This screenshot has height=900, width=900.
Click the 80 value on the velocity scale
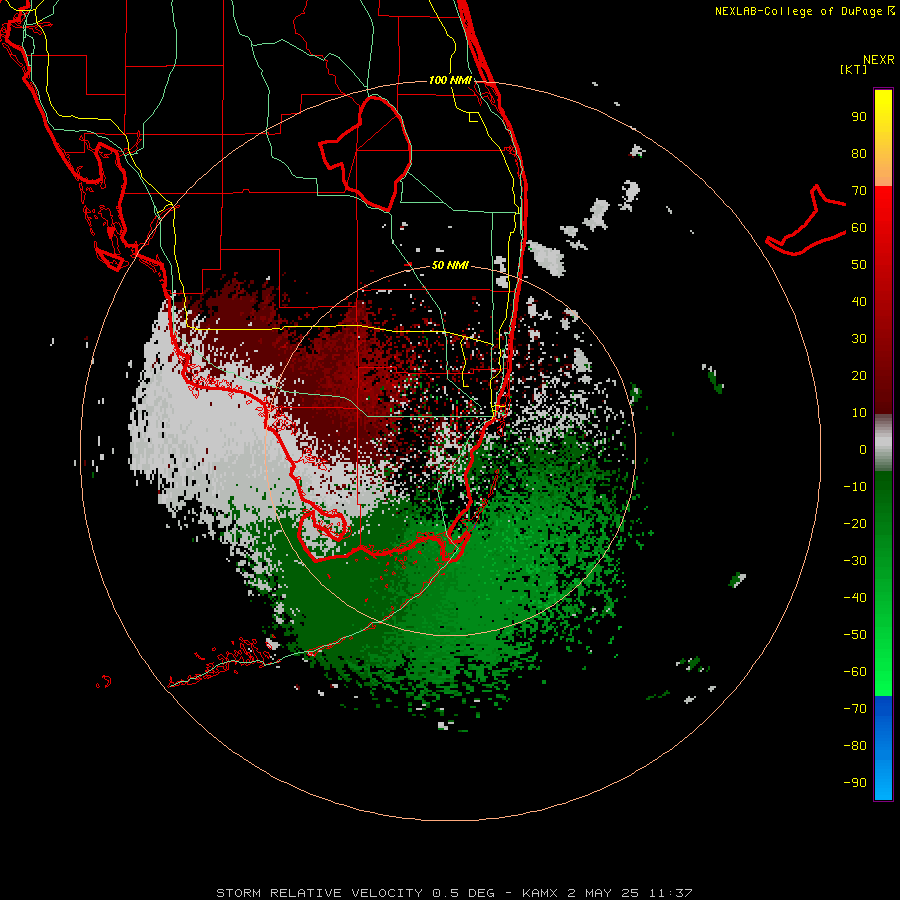[x=859, y=153]
